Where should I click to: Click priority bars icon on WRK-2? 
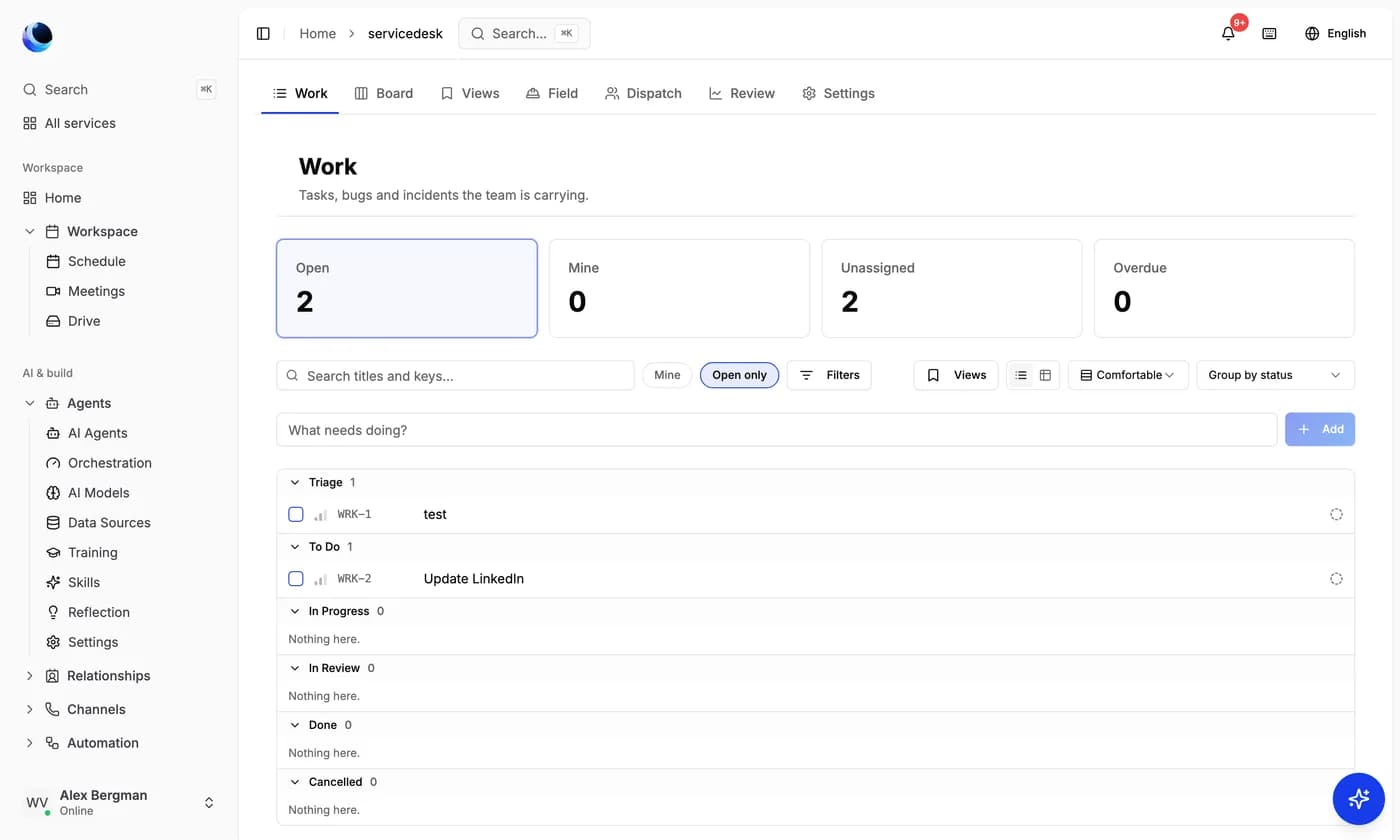click(x=320, y=579)
